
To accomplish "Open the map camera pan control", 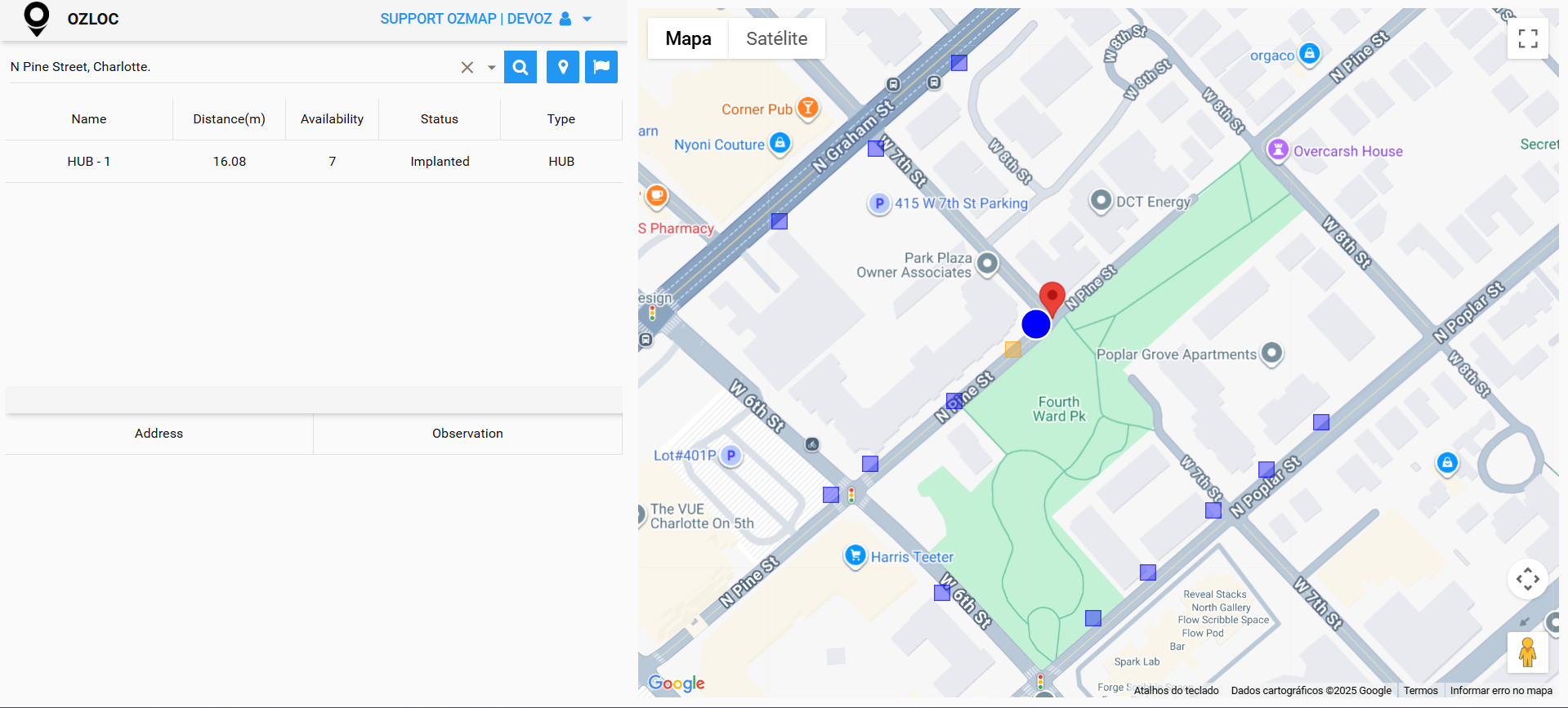I will (1528, 580).
